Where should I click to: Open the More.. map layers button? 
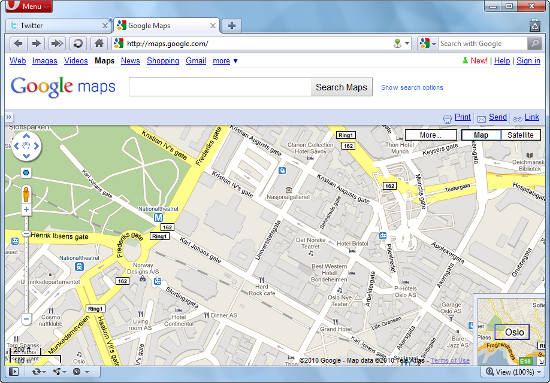click(x=431, y=135)
